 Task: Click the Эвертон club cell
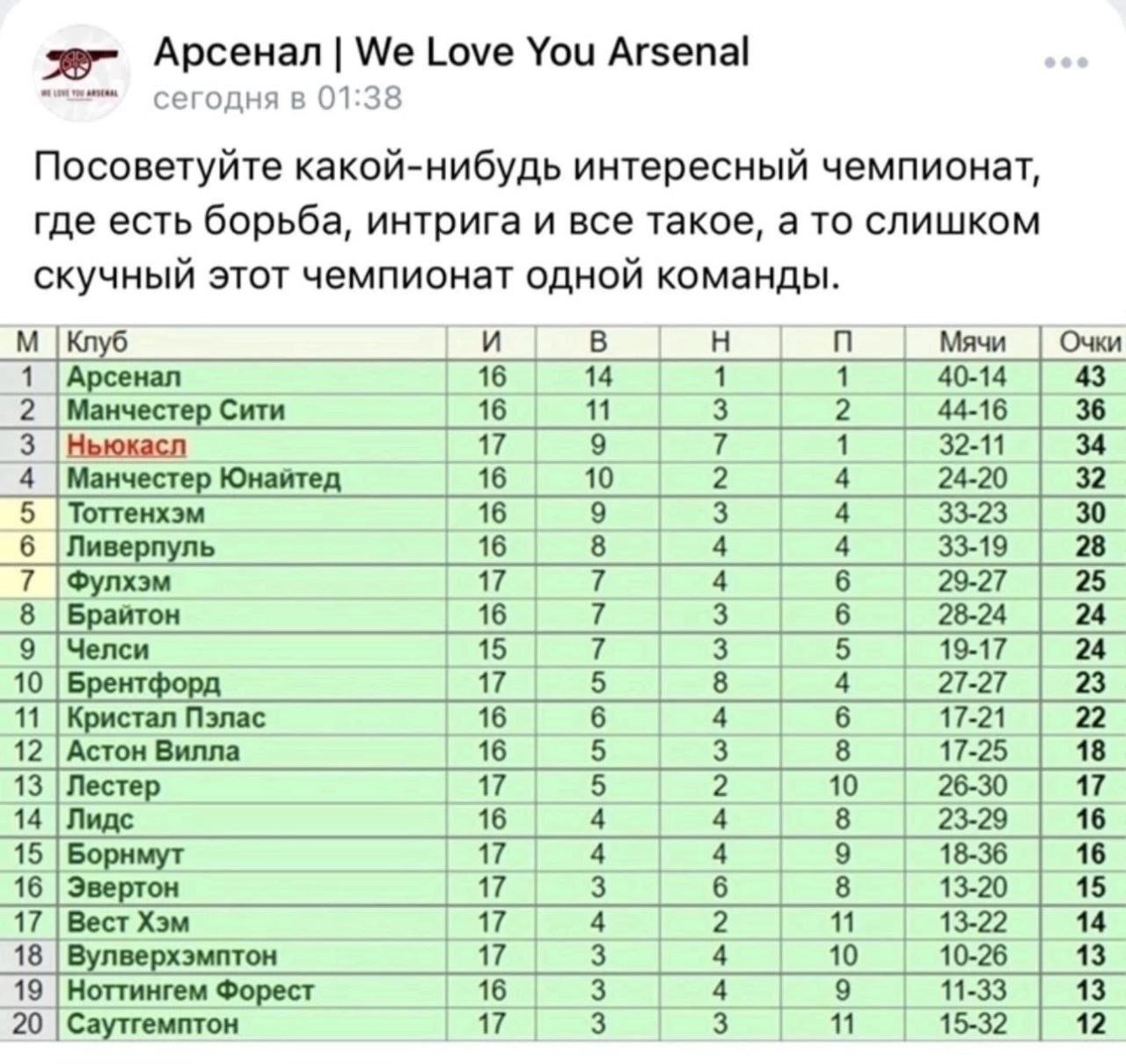click(x=253, y=888)
